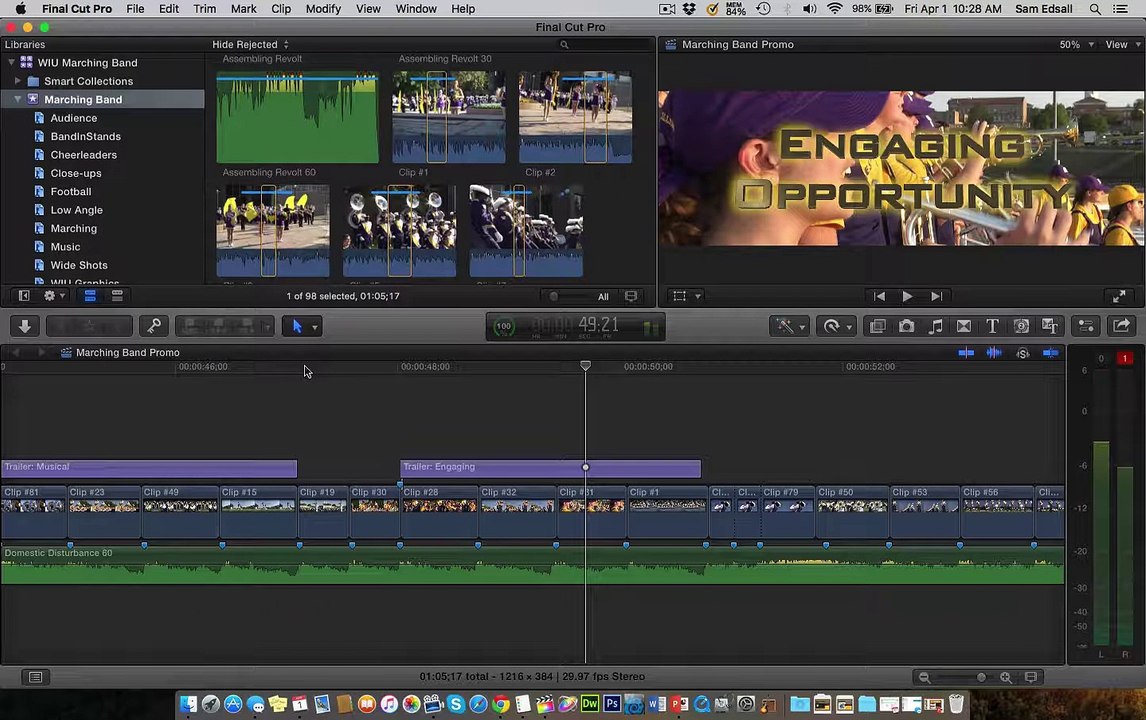Image resolution: width=1146 pixels, height=720 pixels.
Task: Open the clip appearance filmstrip button in browser
Action: coord(631,296)
